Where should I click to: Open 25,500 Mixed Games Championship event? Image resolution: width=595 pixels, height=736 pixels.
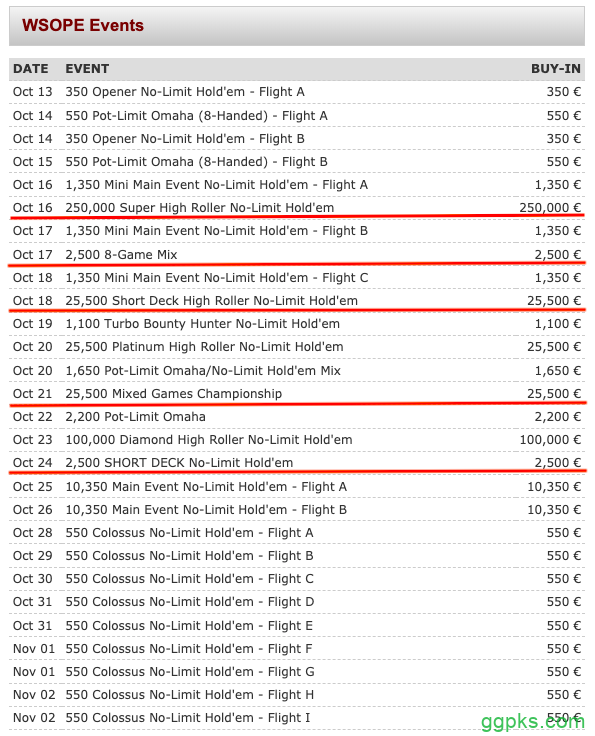click(x=174, y=393)
